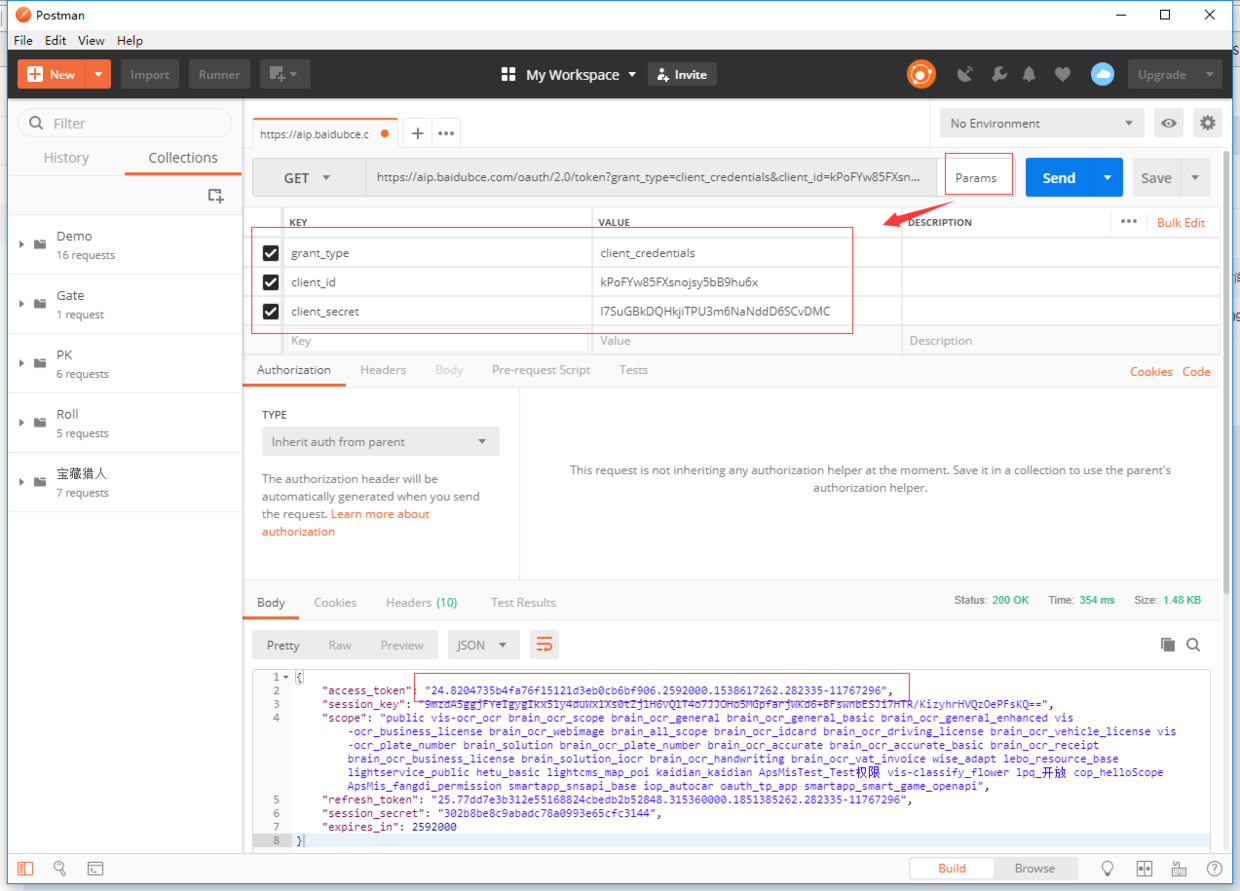Open the satellite capture requests icon
1240x891 pixels.
tap(965, 74)
